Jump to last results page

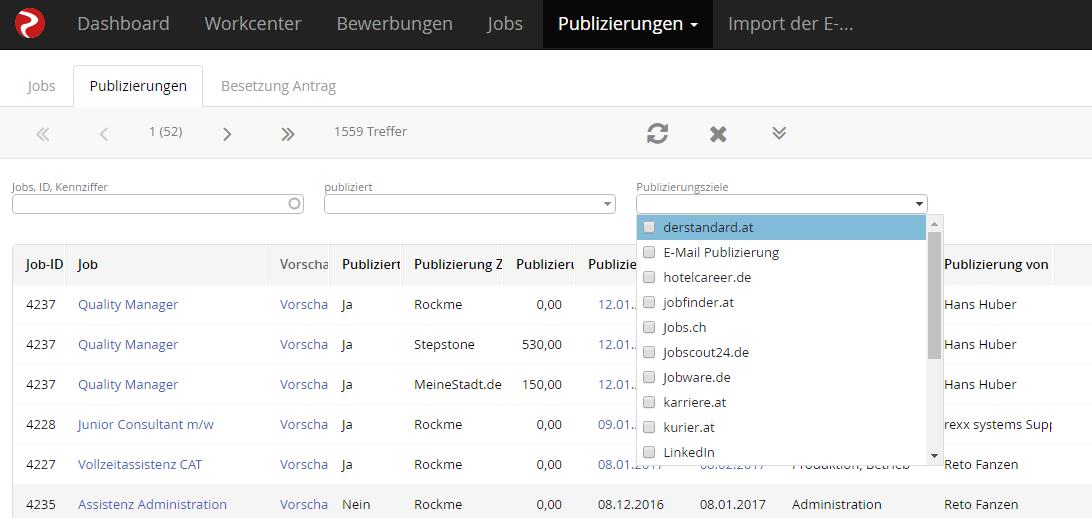point(288,134)
